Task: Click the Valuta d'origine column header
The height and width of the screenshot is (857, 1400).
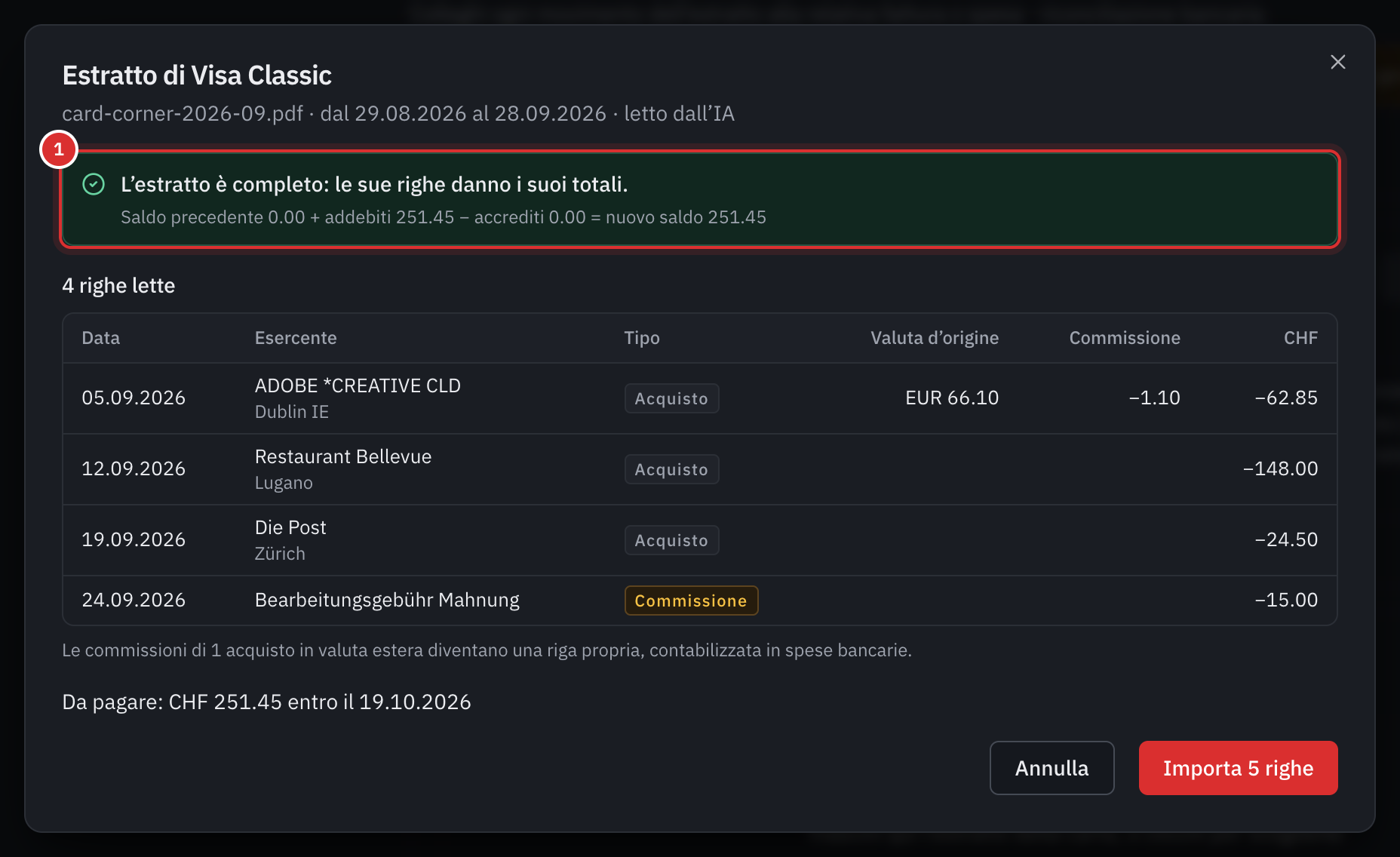Action: [935, 338]
